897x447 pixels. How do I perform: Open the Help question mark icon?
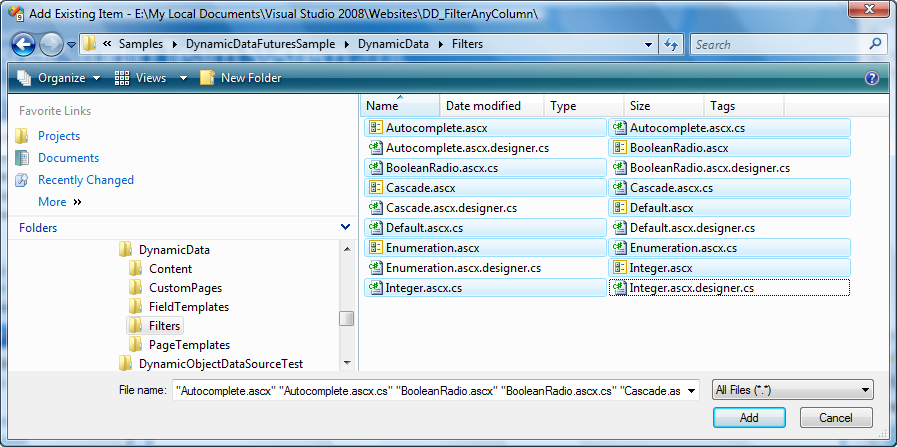(872, 78)
